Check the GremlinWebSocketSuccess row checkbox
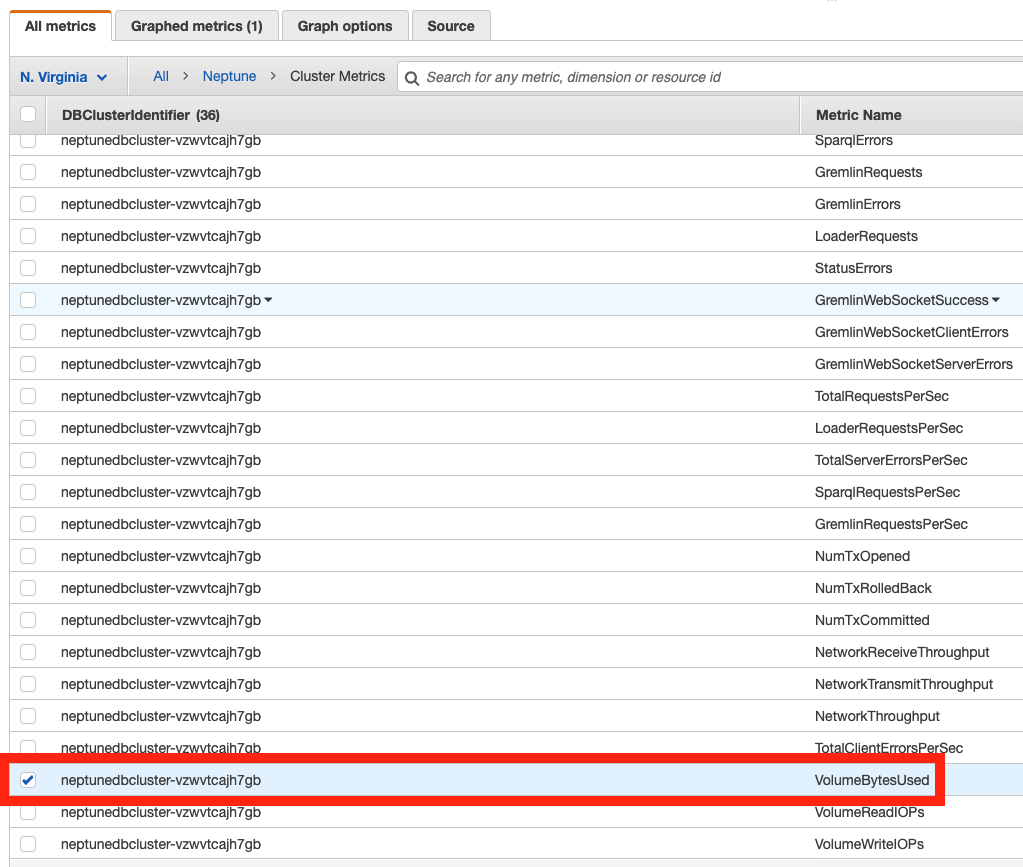The width and height of the screenshot is (1023, 867). [28, 300]
